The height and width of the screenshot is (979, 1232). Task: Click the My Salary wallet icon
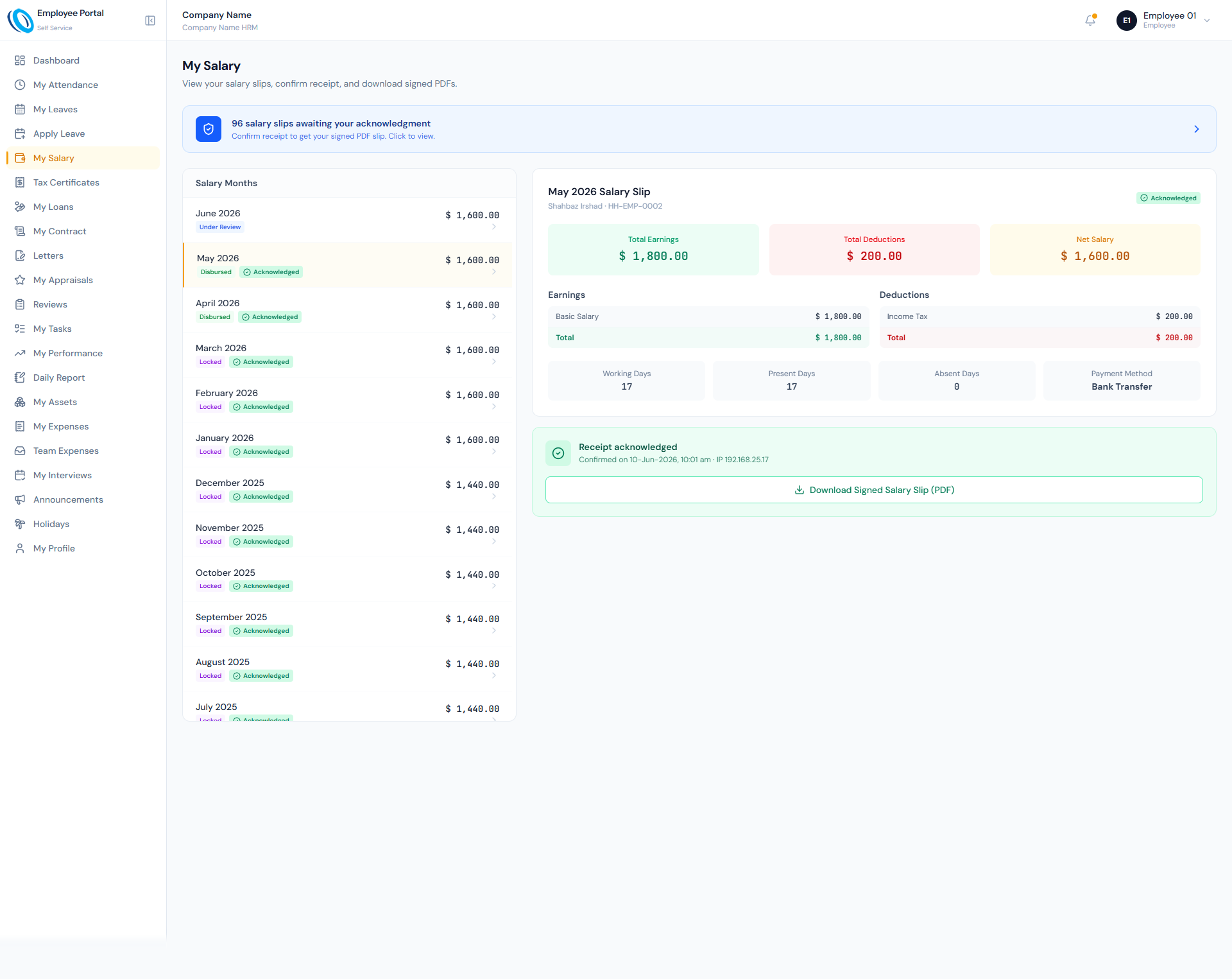(x=20, y=158)
